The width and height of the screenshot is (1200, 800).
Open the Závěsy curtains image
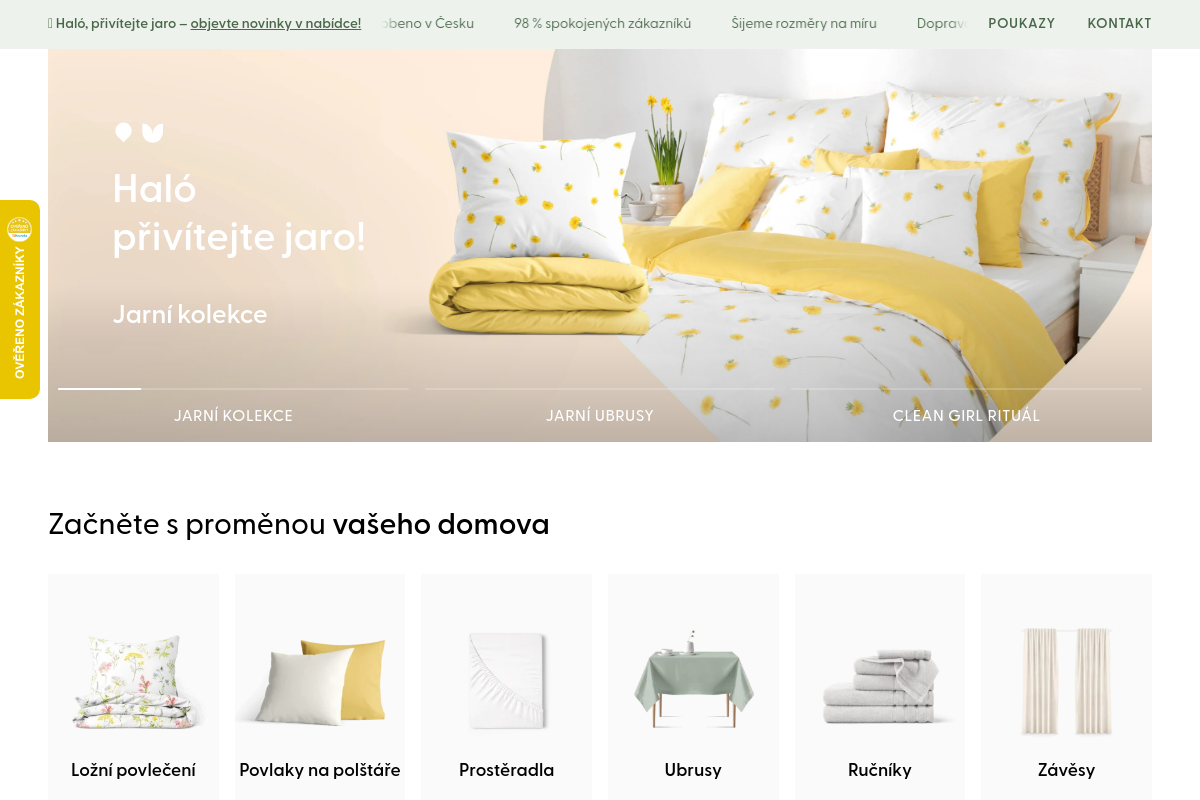pos(1066,681)
